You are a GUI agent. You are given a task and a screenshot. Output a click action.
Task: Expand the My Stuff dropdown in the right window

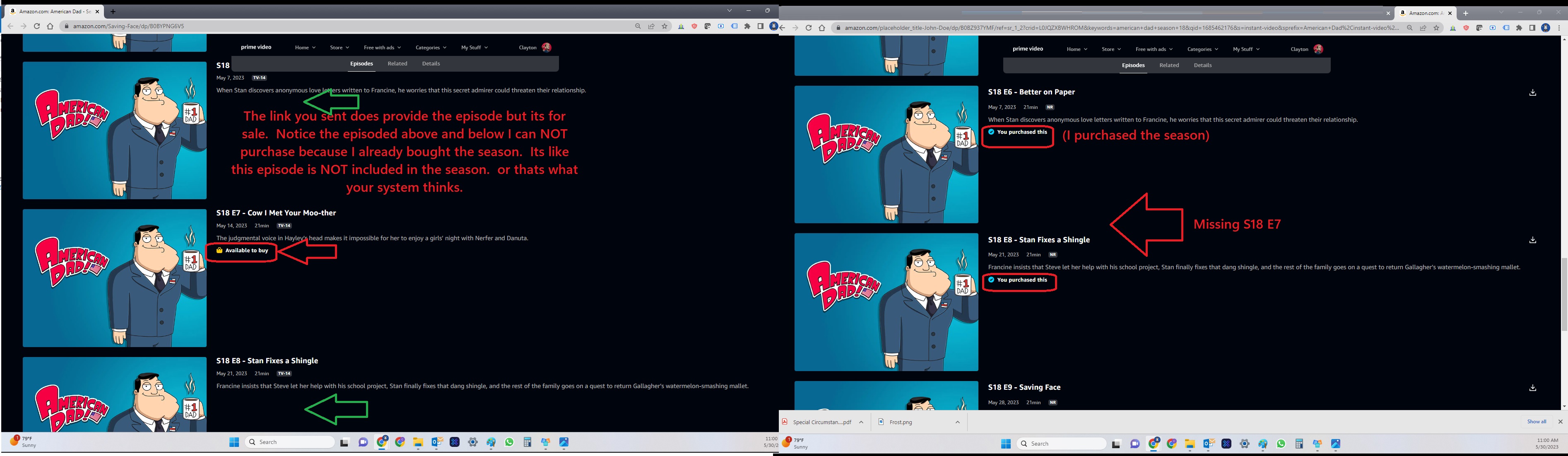click(x=1246, y=49)
